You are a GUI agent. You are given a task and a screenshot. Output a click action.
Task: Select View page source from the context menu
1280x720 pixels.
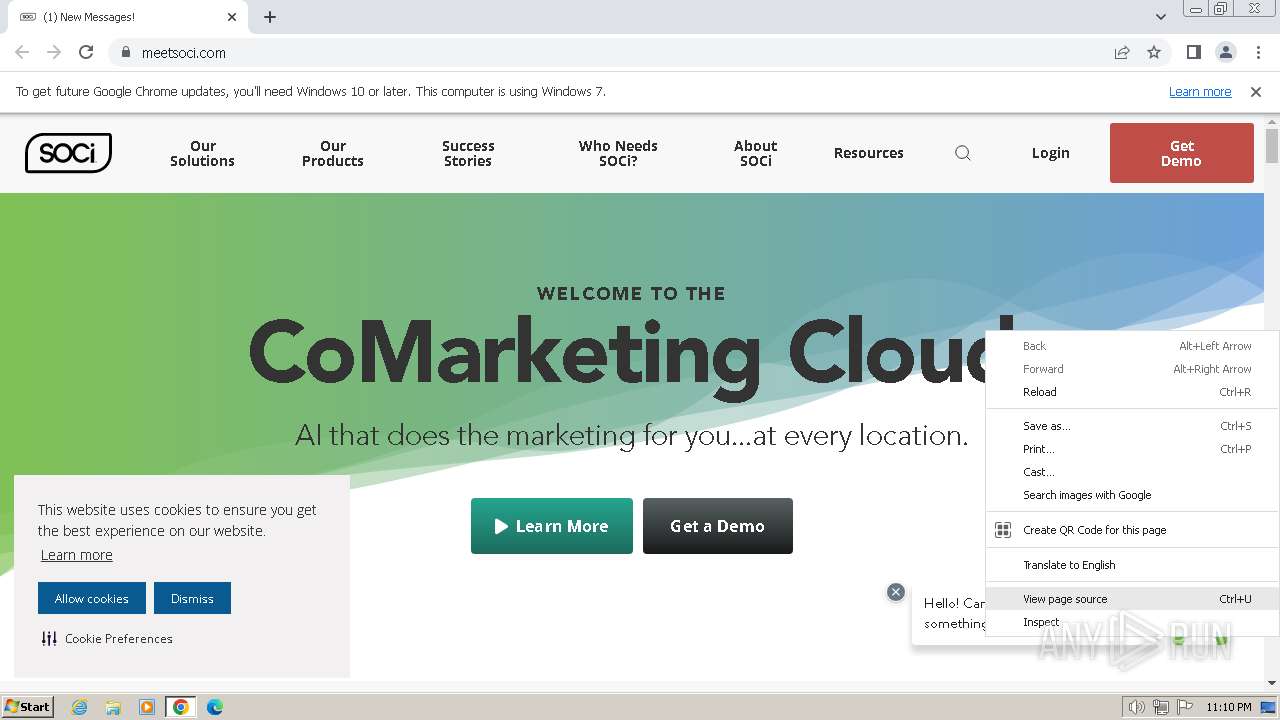coord(1065,599)
